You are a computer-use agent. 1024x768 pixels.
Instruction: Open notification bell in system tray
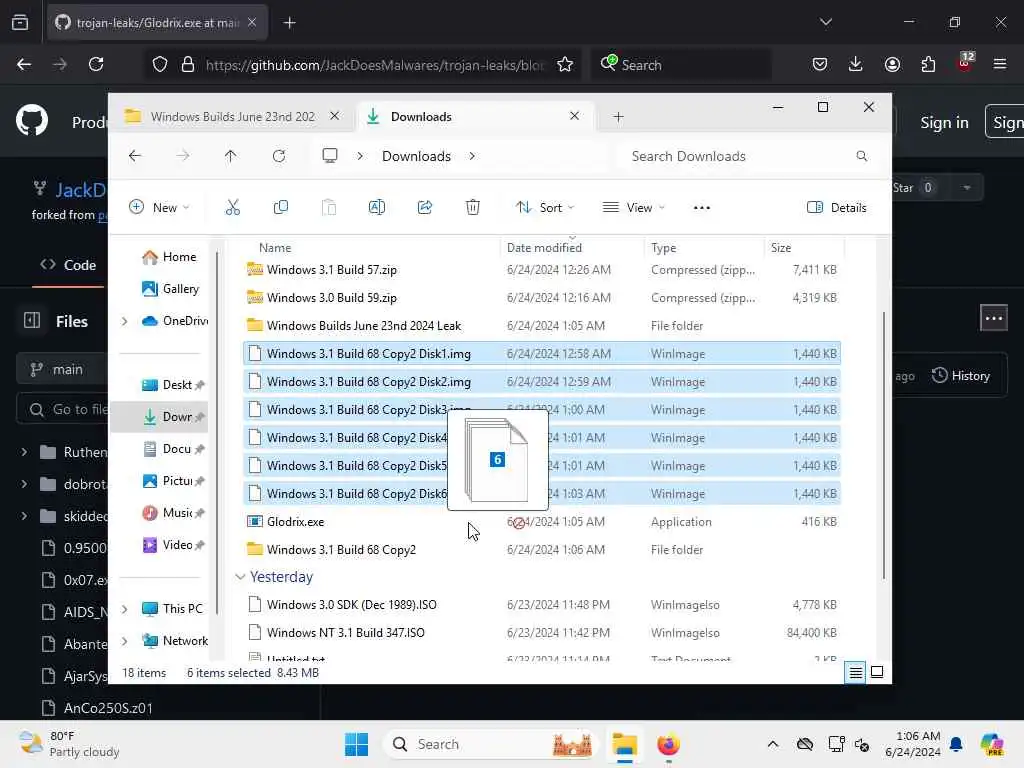956,744
